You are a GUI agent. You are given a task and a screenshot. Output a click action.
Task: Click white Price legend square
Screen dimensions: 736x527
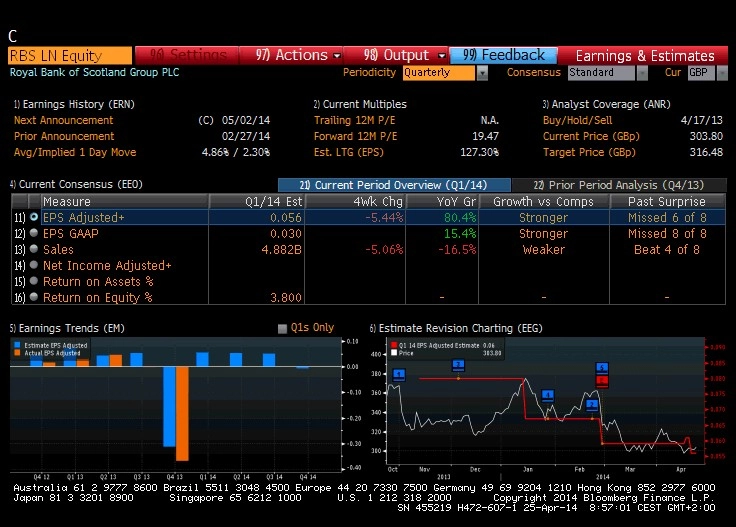click(394, 352)
